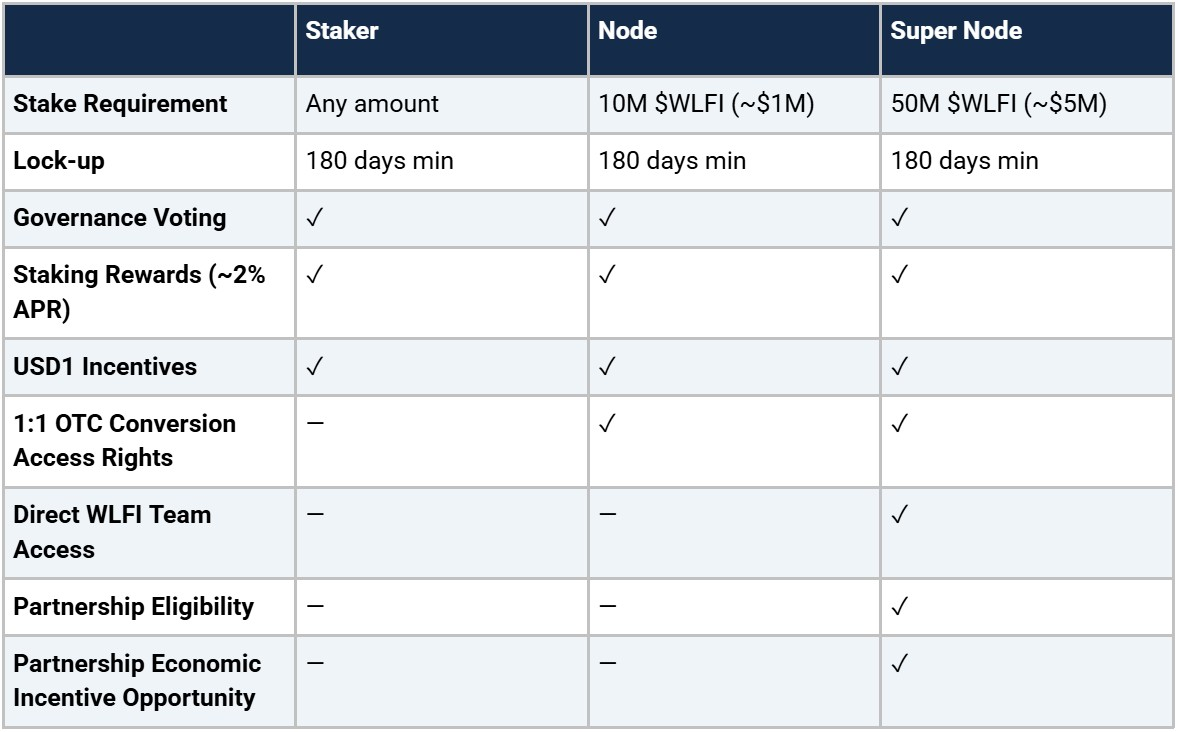Select the Super Node column header
The height and width of the screenshot is (732, 1178).
click(956, 31)
